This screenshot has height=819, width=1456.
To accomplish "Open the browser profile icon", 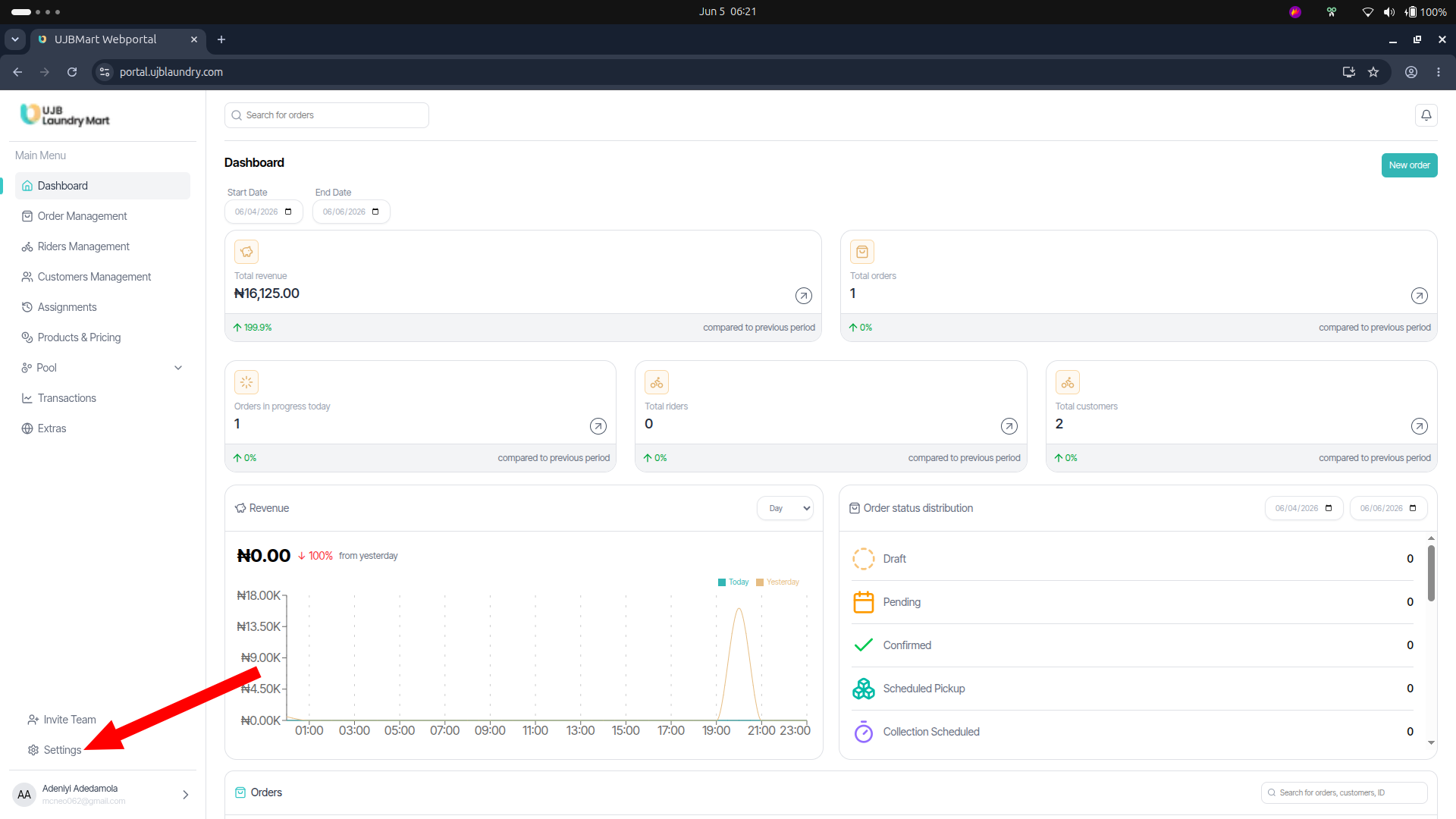I will pyautogui.click(x=1411, y=72).
